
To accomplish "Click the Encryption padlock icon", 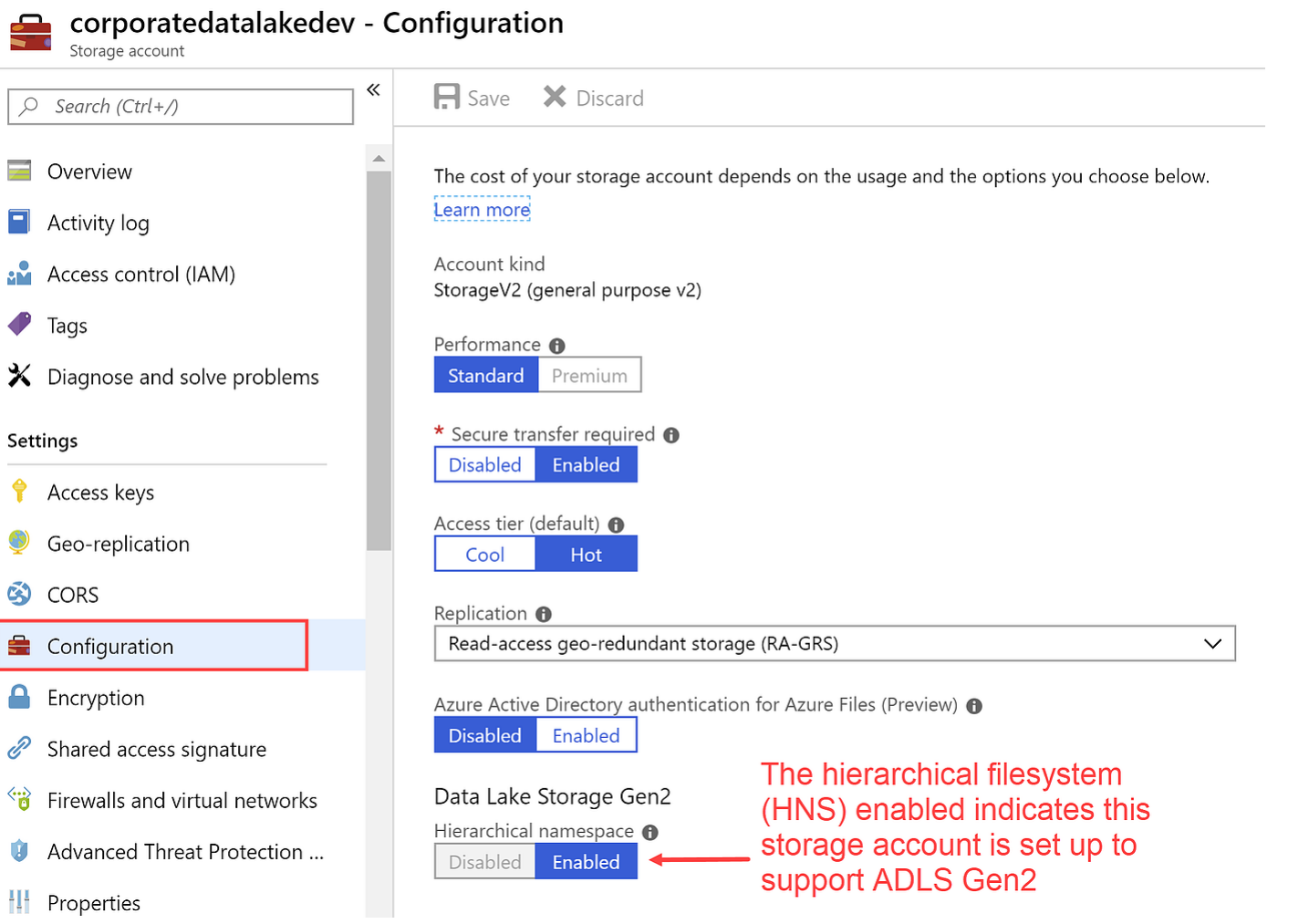I will click(x=19, y=696).
